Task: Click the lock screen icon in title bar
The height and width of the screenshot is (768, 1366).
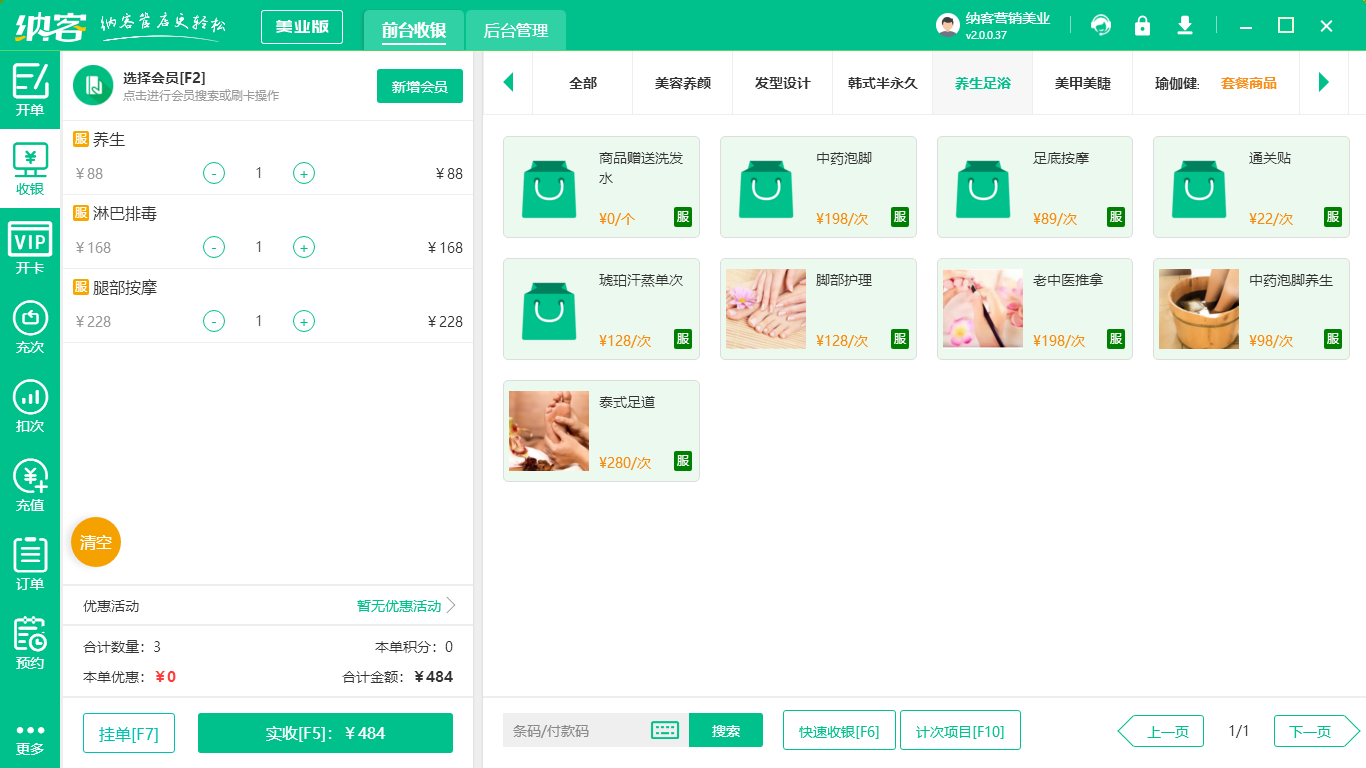Action: pos(1142,25)
